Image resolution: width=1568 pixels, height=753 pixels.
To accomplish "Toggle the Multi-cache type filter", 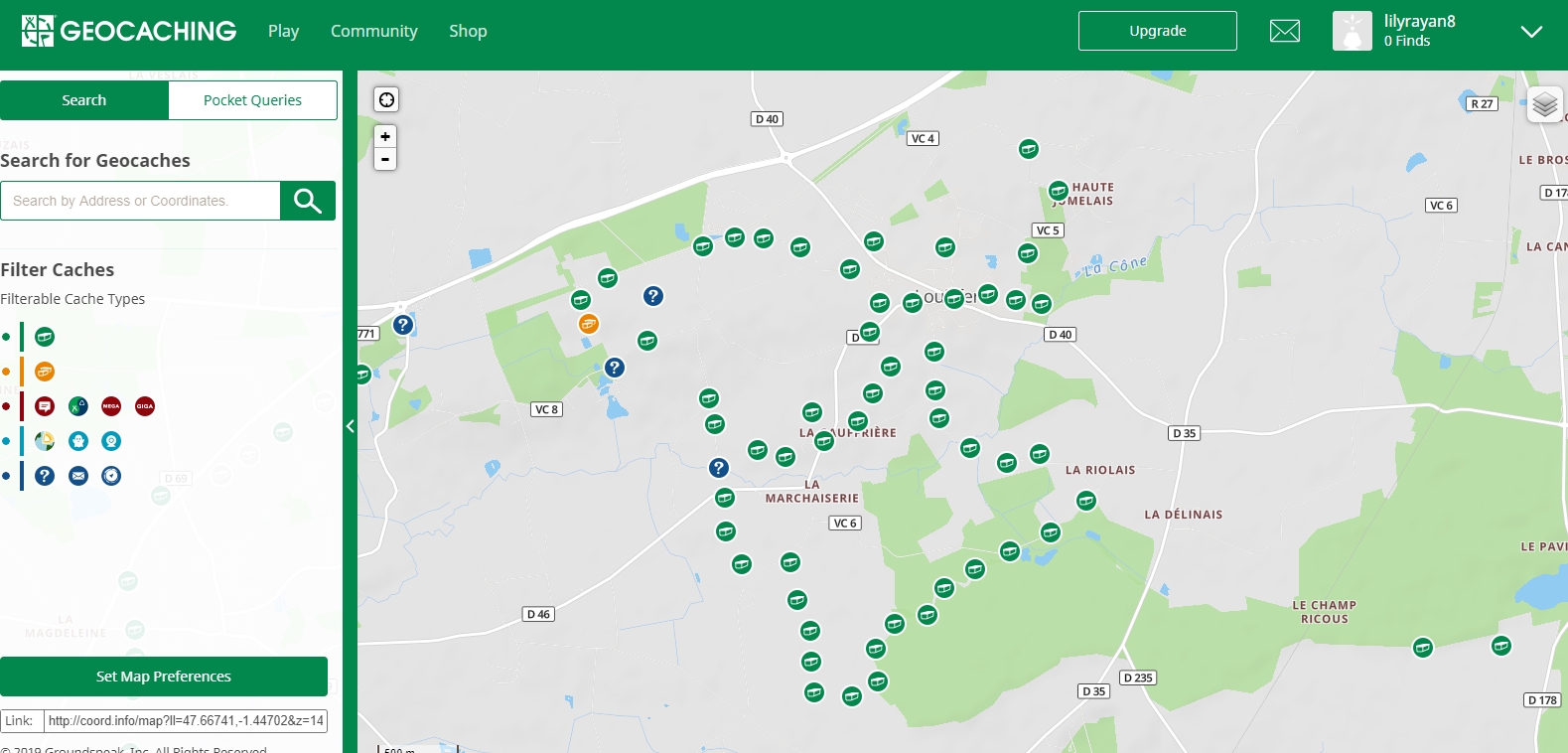I will click(45, 372).
